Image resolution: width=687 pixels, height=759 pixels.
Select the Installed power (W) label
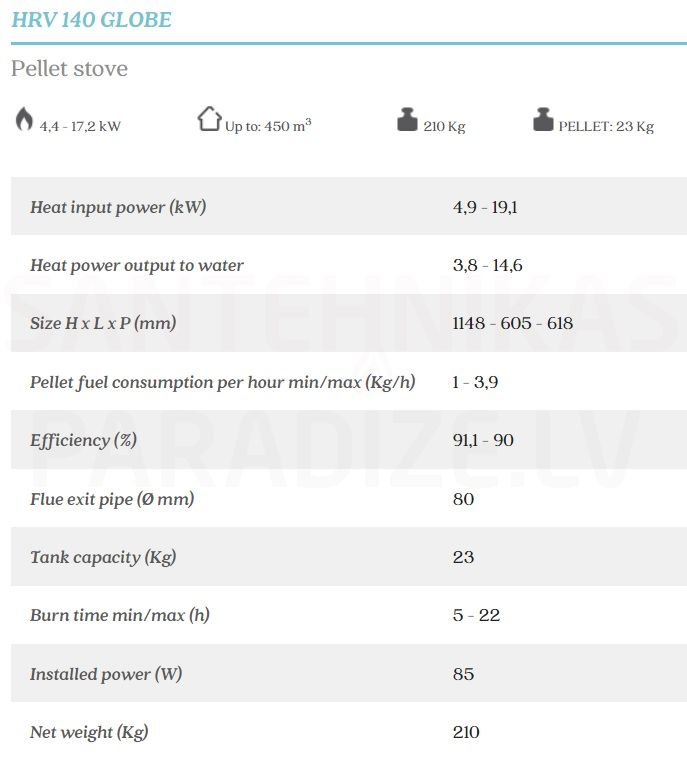pyautogui.click(x=106, y=674)
